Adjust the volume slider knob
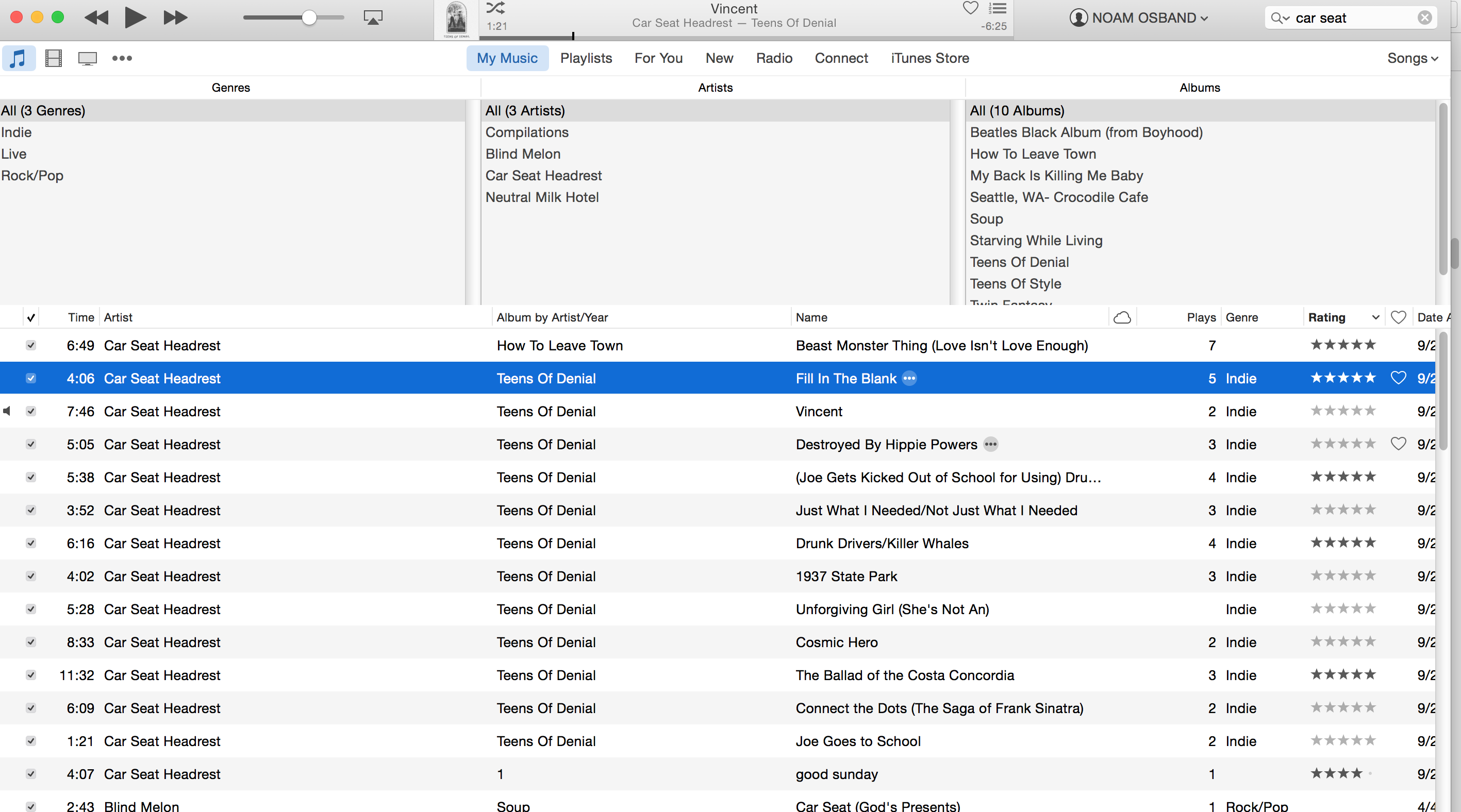The width and height of the screenshot is (1461, 812). pos(309,18)
